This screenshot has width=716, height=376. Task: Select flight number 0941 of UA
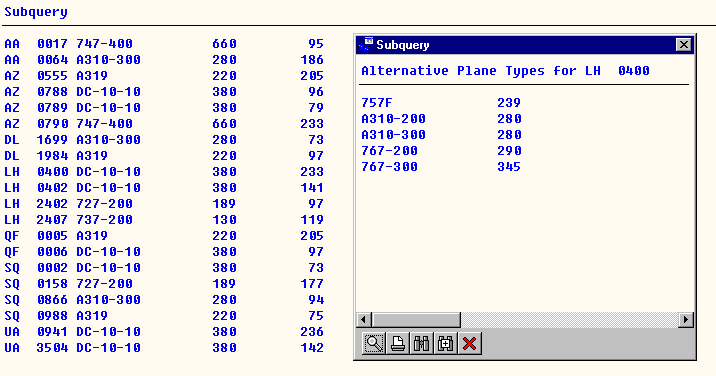pyautogui.click(x=53, y=332)
